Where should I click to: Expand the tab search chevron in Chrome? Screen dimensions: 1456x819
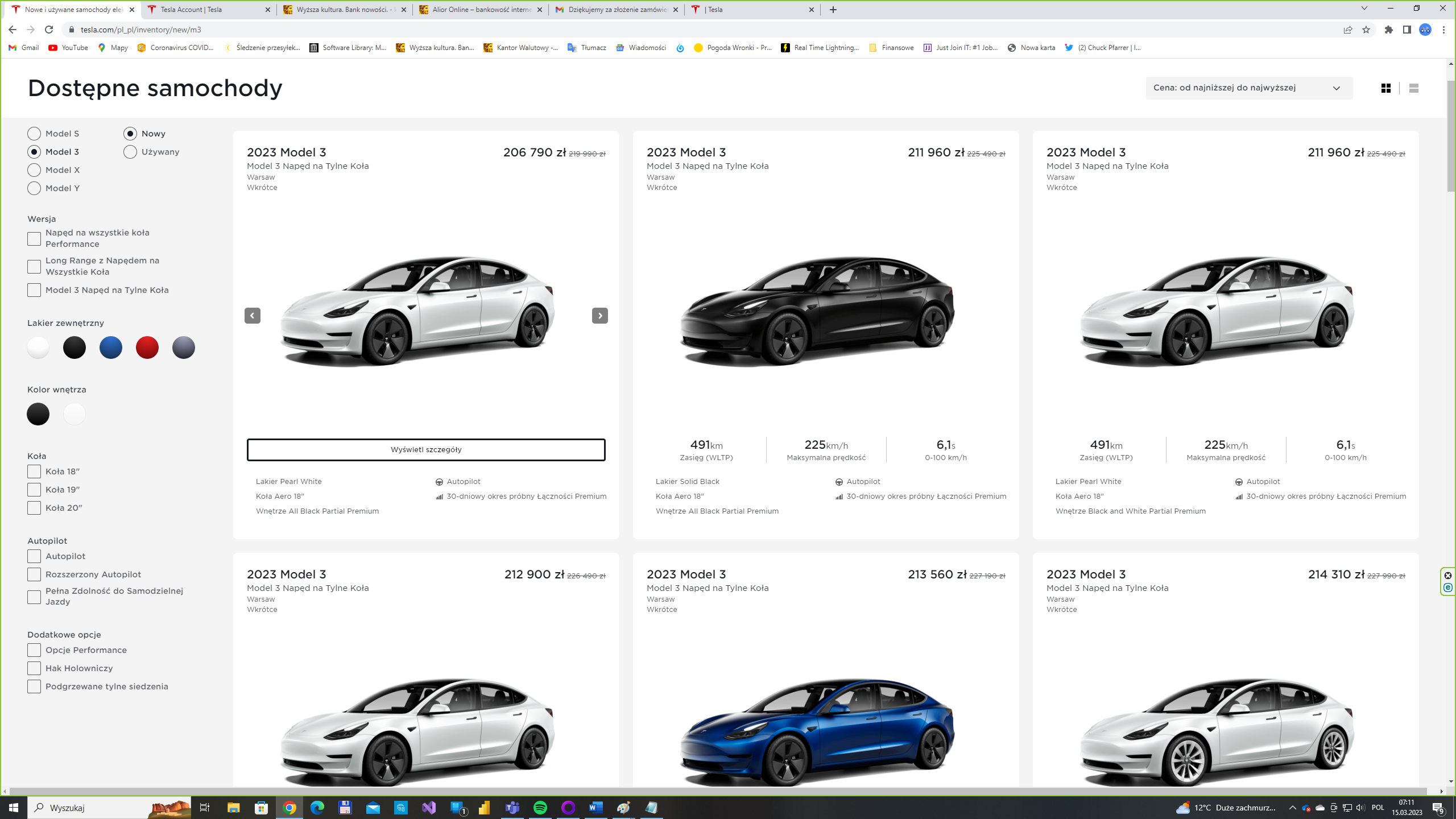coord(1364,9)
